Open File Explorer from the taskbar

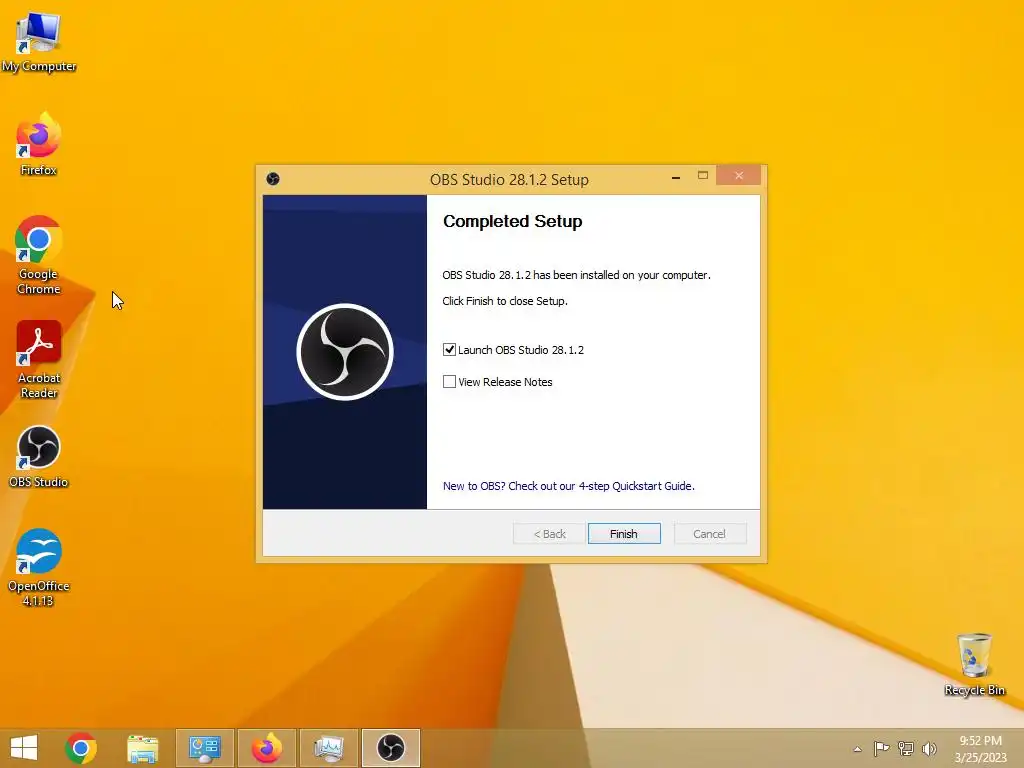[x=142, y=748]
